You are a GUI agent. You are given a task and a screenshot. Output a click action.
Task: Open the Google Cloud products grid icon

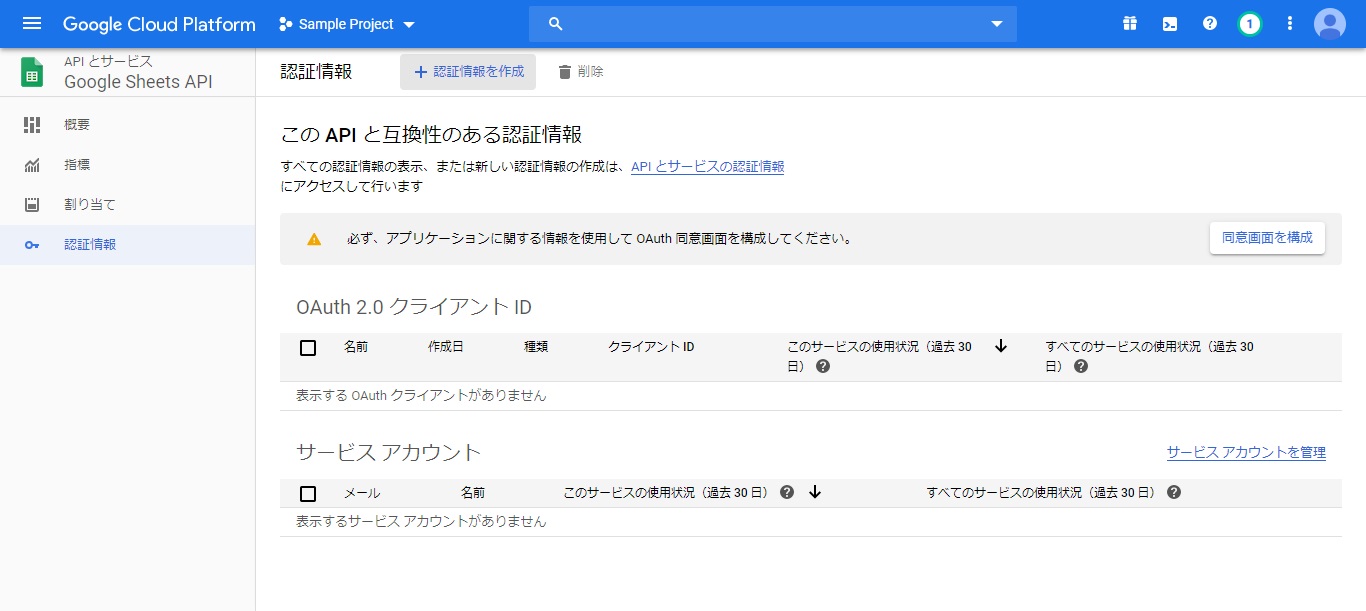[x=1129, y=22]
